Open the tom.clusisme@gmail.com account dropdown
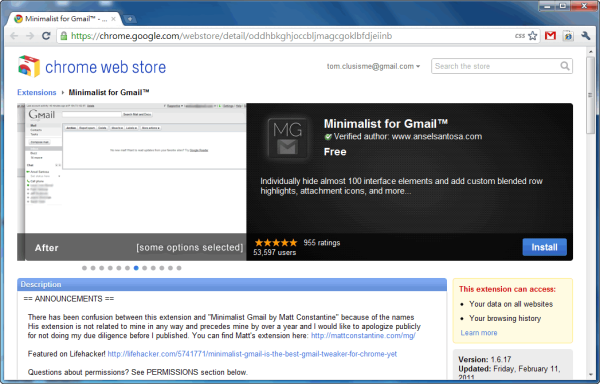 (x=373, y=66)
